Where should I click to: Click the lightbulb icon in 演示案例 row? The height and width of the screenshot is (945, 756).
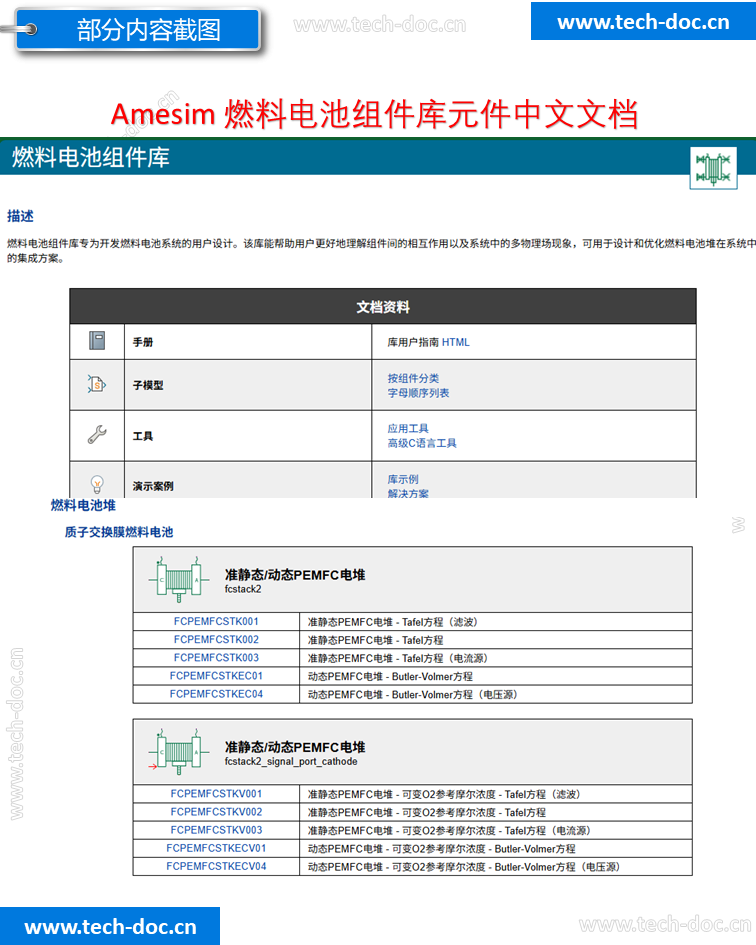click(x=97, y=484)
